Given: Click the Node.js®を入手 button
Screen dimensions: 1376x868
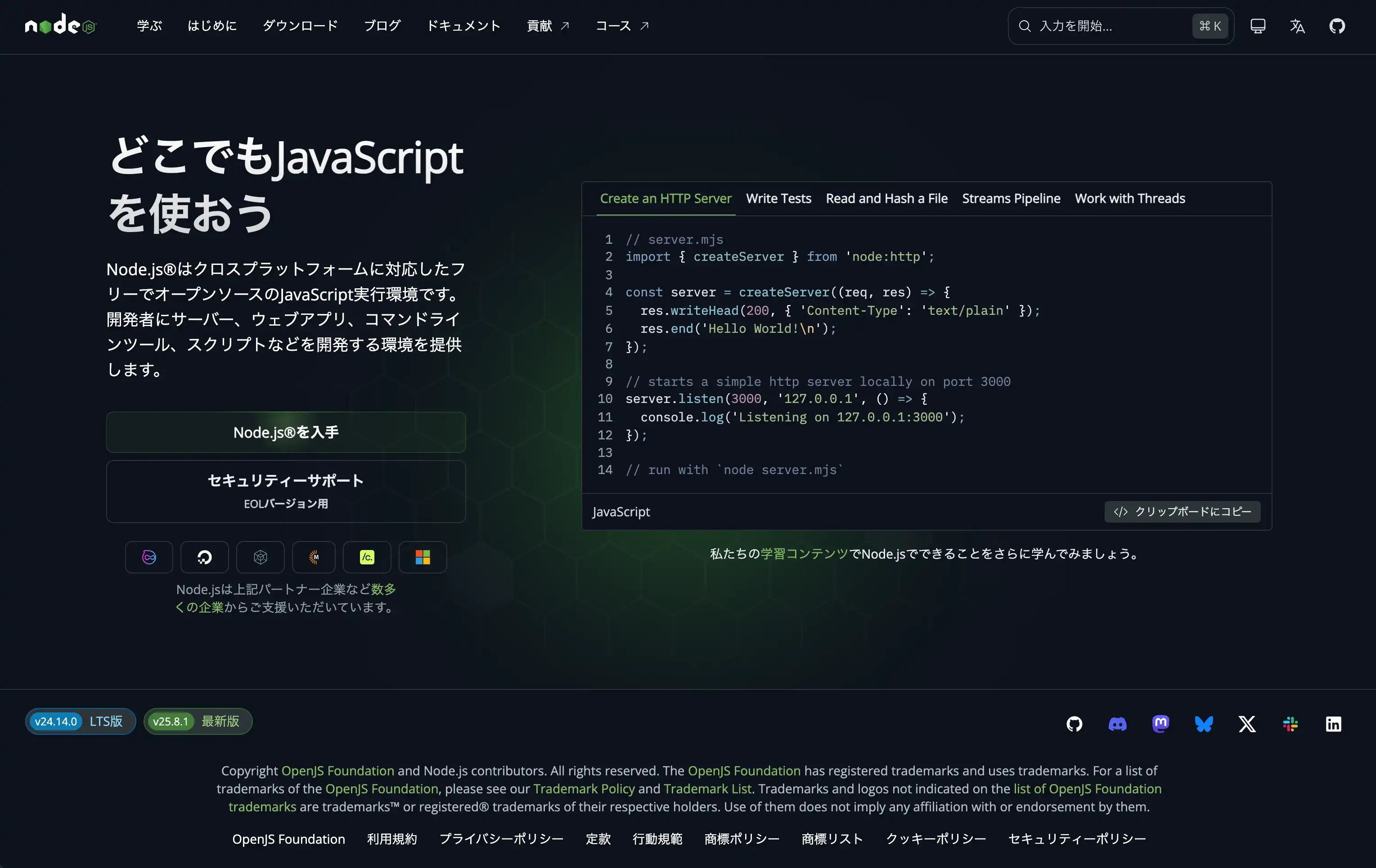Looking at the screenshot, I should tap(286, 432).
